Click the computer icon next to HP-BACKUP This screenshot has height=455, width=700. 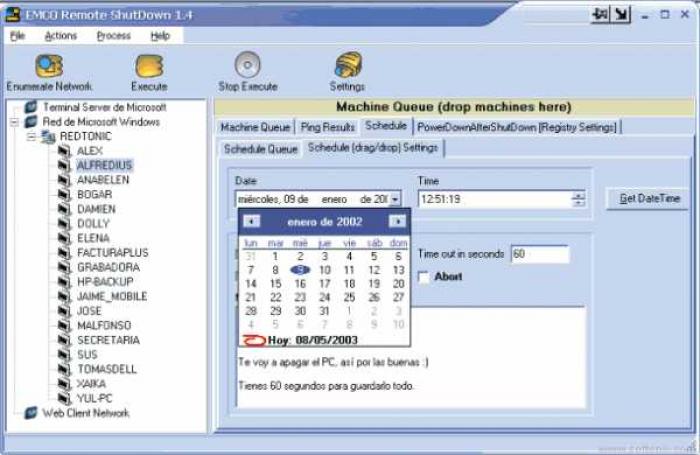(x=64, y=282)
